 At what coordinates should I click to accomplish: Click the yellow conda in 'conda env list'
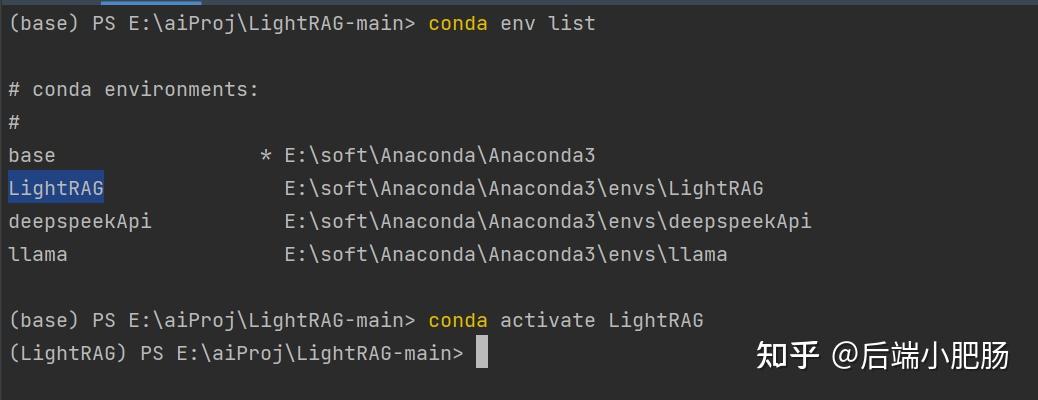pos(458,23)
